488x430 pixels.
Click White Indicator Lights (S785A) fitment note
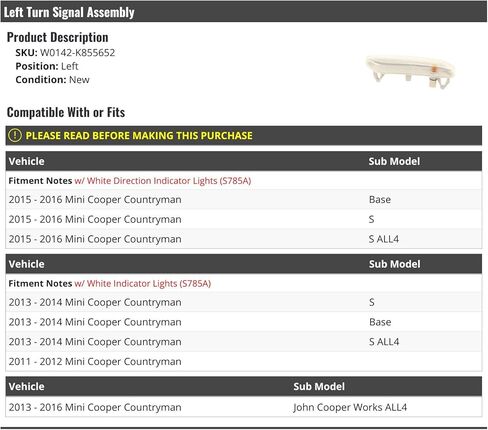click(x=143, y=284)
